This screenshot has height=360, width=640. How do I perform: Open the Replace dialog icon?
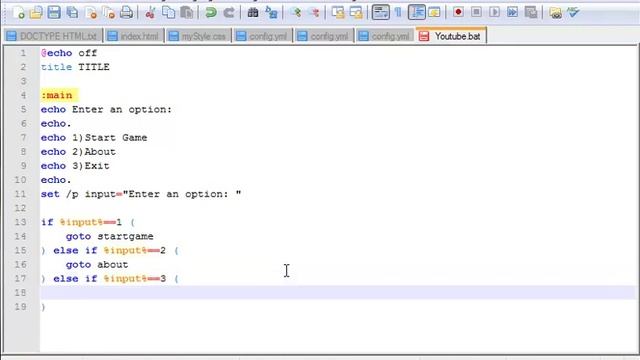271,13
